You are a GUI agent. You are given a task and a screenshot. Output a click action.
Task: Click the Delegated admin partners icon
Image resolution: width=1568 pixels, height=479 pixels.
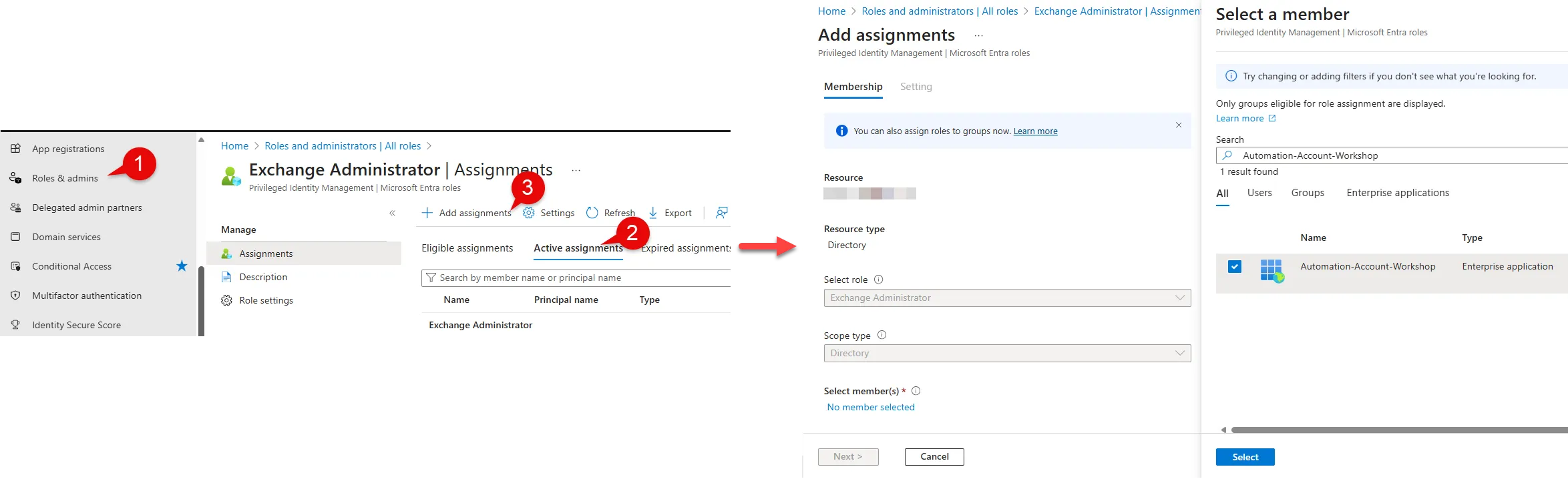pos(15,207)
